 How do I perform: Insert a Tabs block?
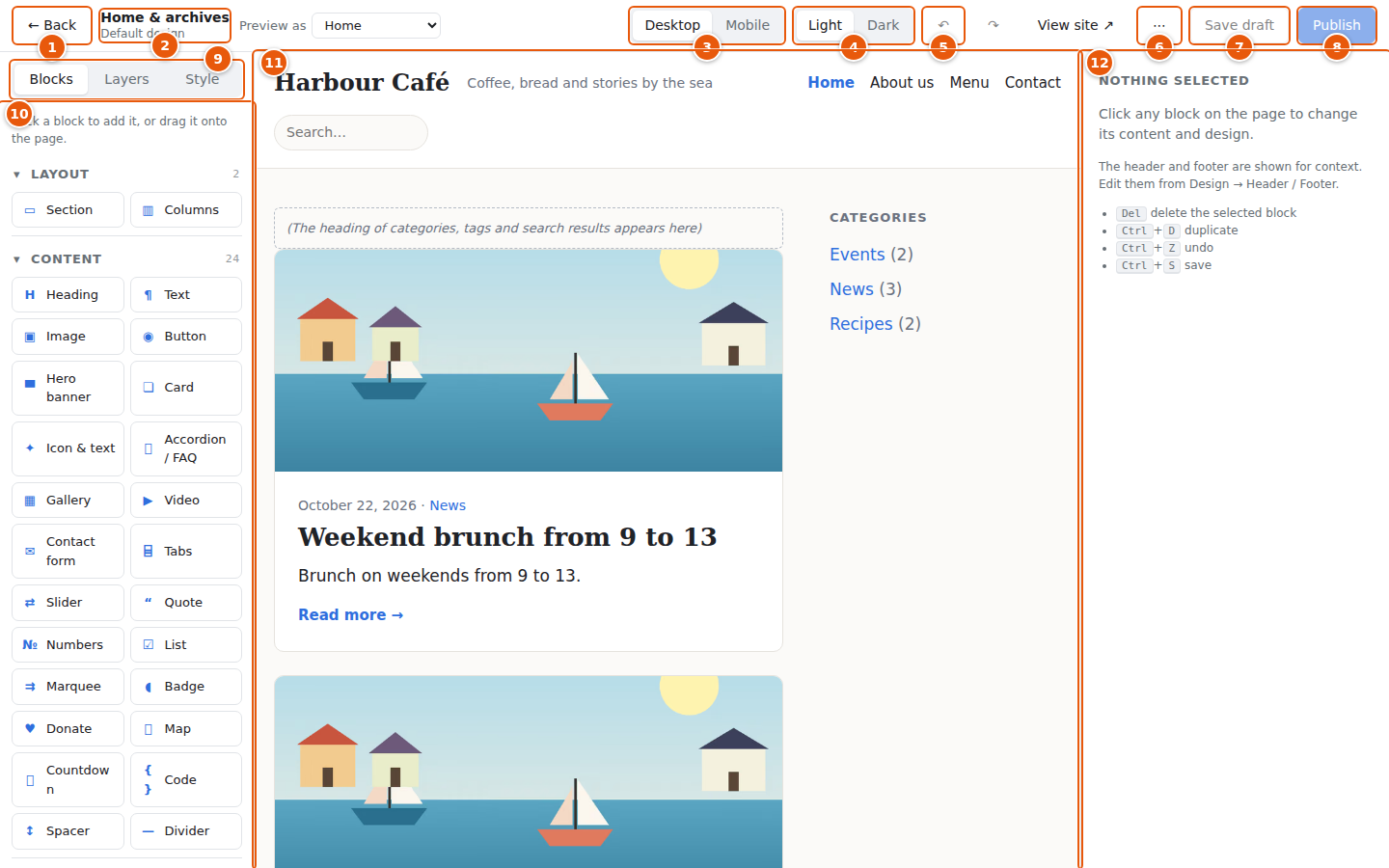coord(186,552)
